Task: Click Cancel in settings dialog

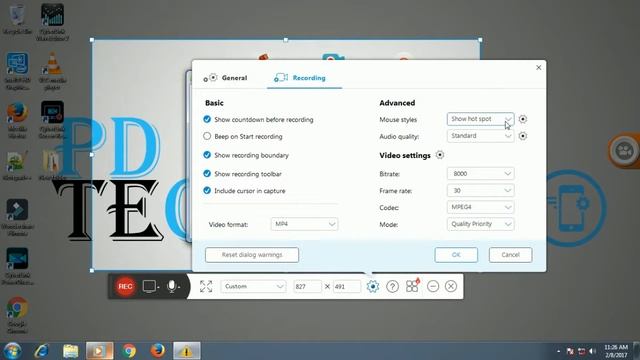Action: click(x=510, y=255)
